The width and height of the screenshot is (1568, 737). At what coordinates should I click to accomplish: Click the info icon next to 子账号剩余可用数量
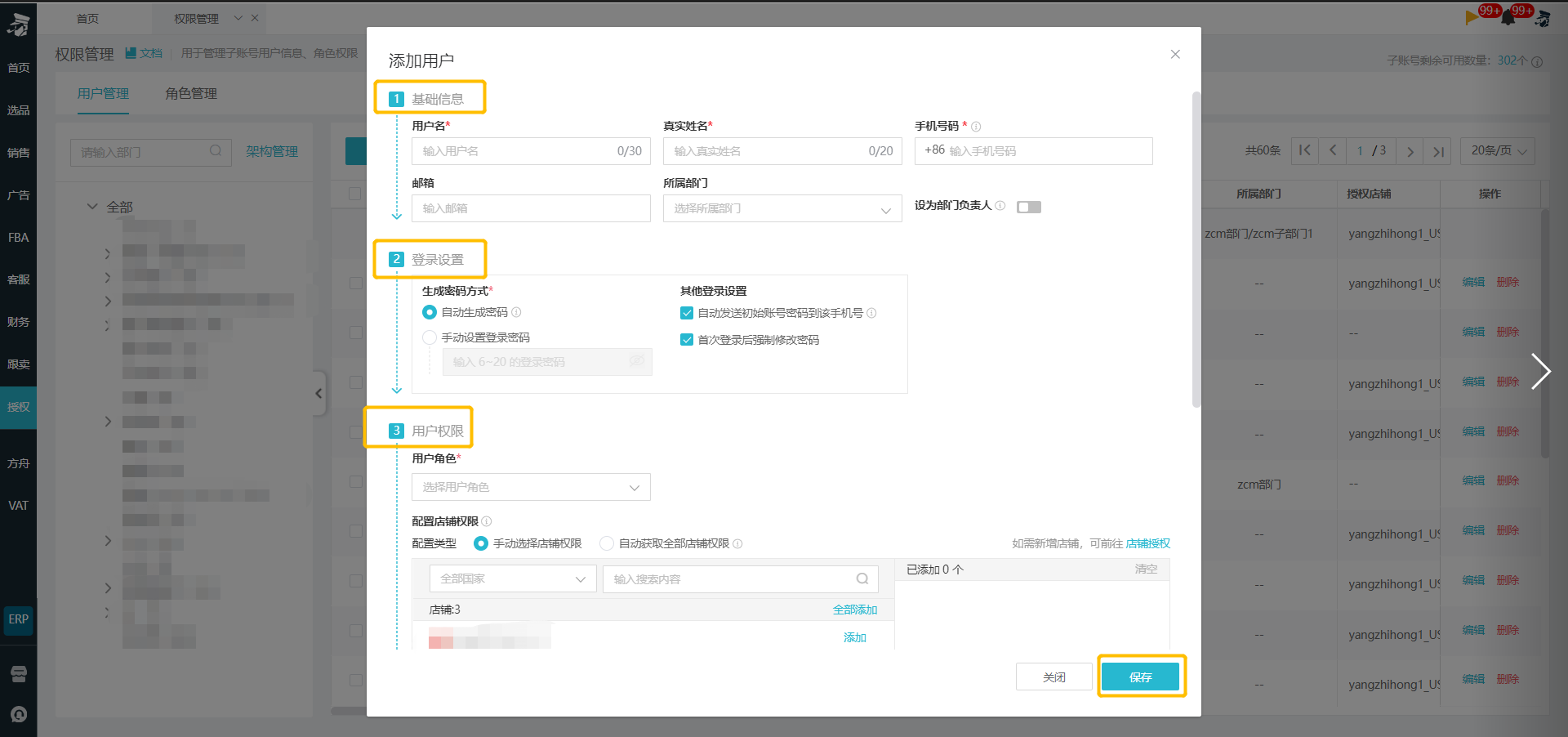pos(1537,61)
